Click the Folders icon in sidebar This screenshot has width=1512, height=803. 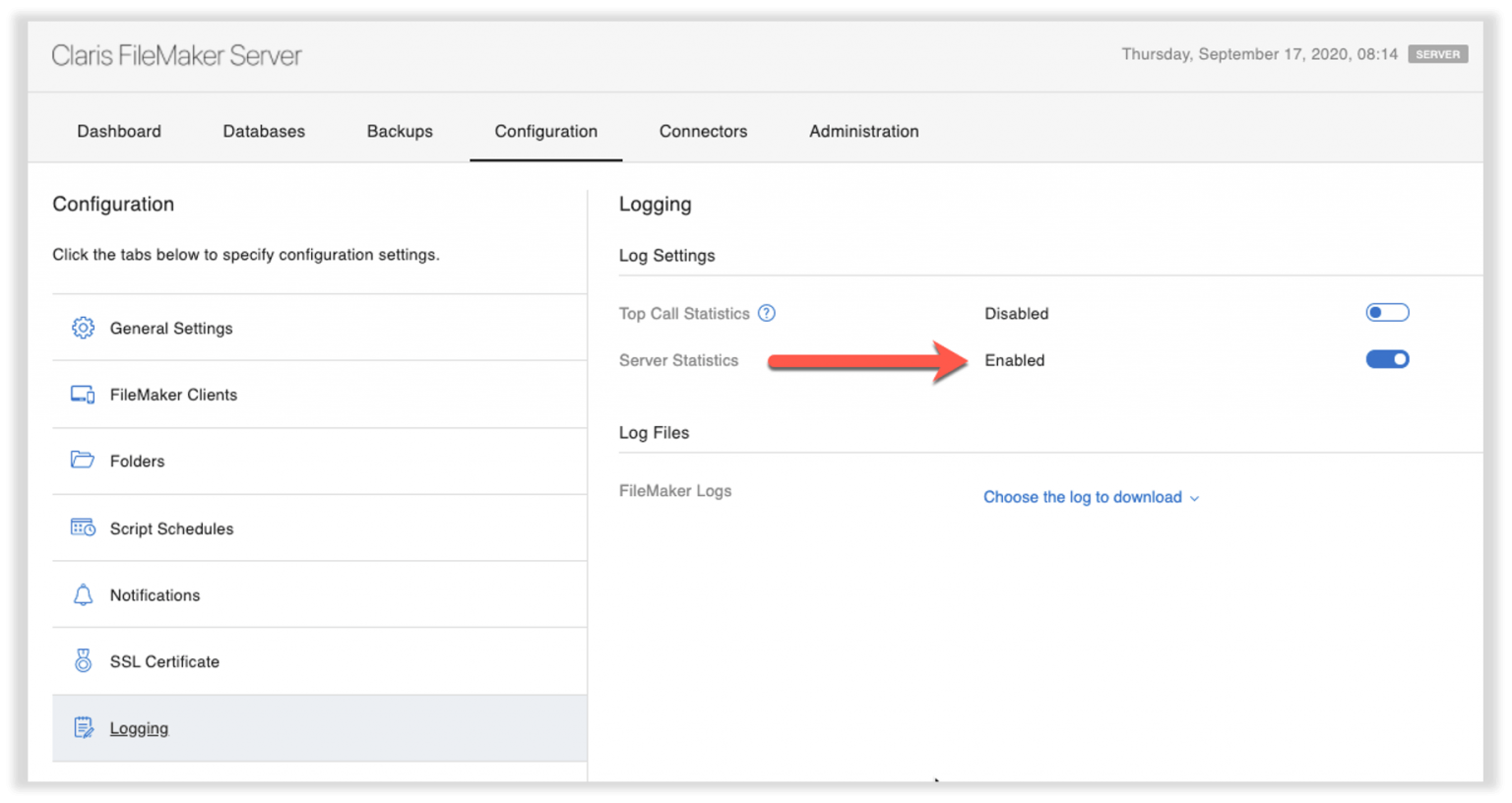pyautogui.click(x=83, y=461)
